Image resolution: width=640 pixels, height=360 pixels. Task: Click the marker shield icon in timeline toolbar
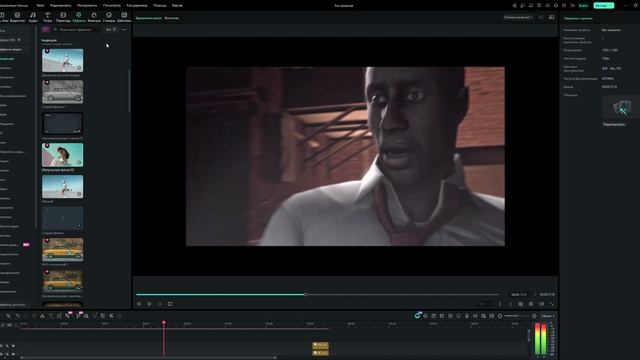458,316
